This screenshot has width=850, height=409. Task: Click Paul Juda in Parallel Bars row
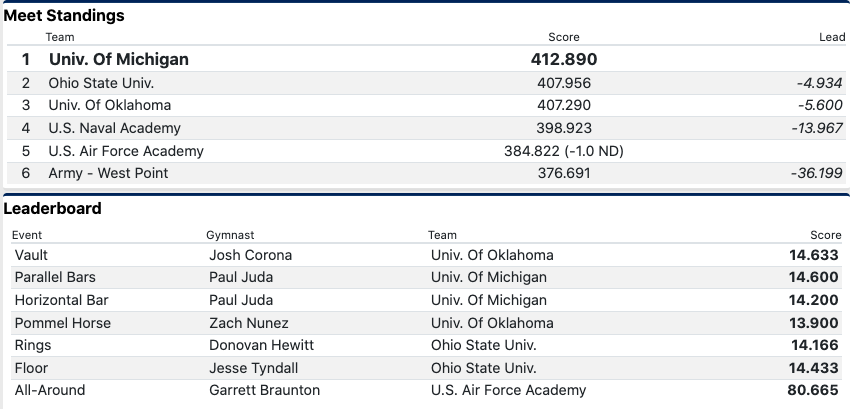point(241,277)
